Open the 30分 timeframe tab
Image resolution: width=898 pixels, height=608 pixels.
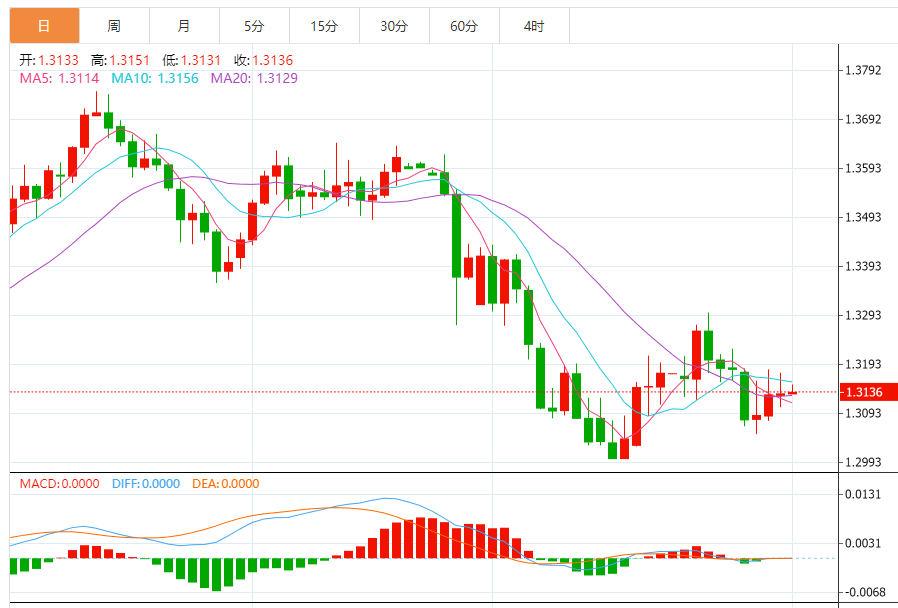(x=394, y=26)
